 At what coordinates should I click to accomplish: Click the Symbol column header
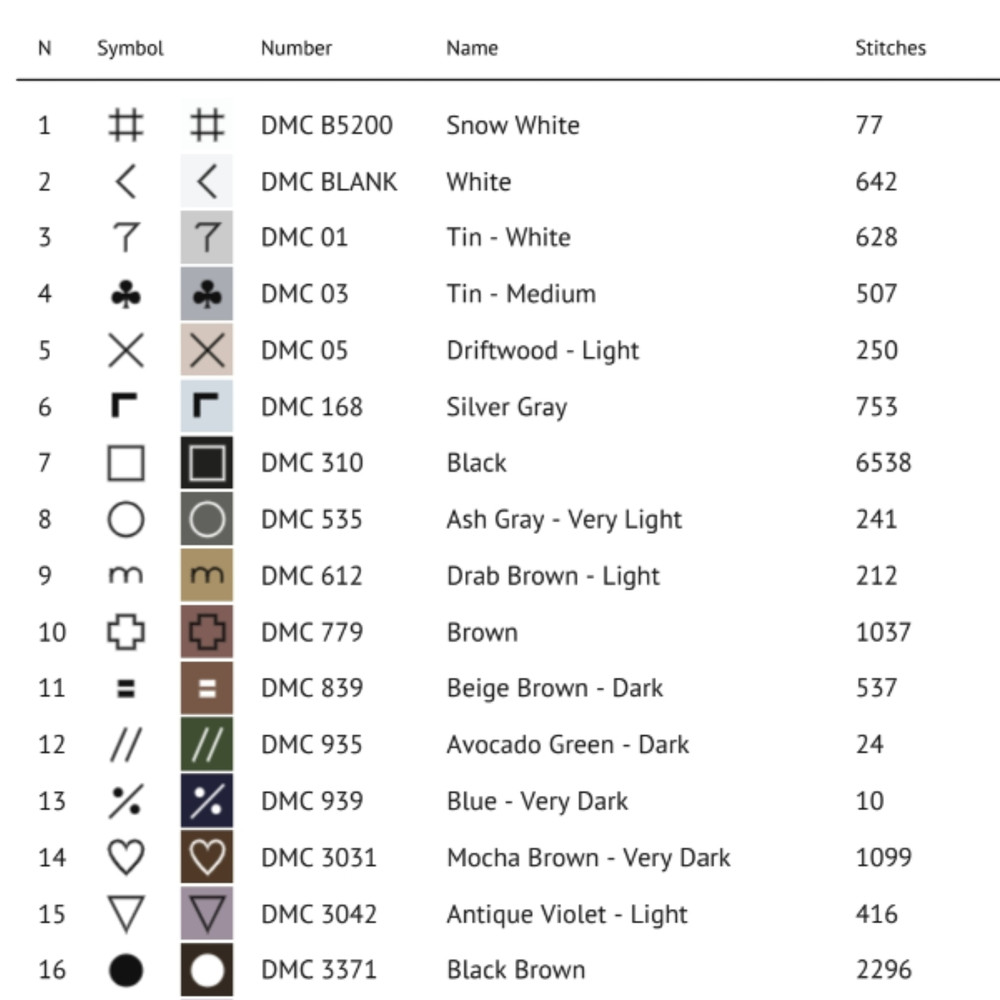(130, 48)
